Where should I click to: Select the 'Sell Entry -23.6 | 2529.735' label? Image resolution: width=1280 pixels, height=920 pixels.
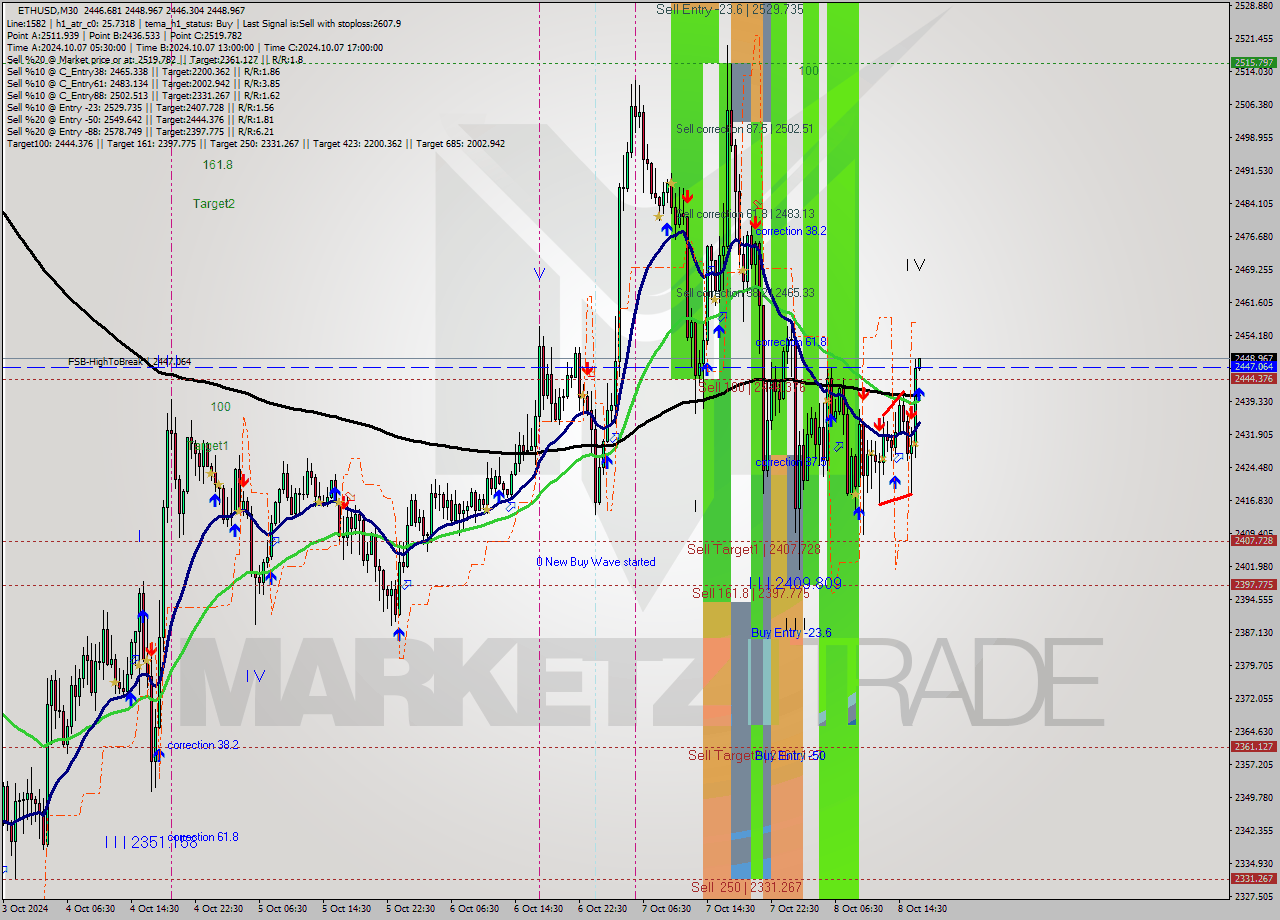pyautogui.click(x=730, y=9)
